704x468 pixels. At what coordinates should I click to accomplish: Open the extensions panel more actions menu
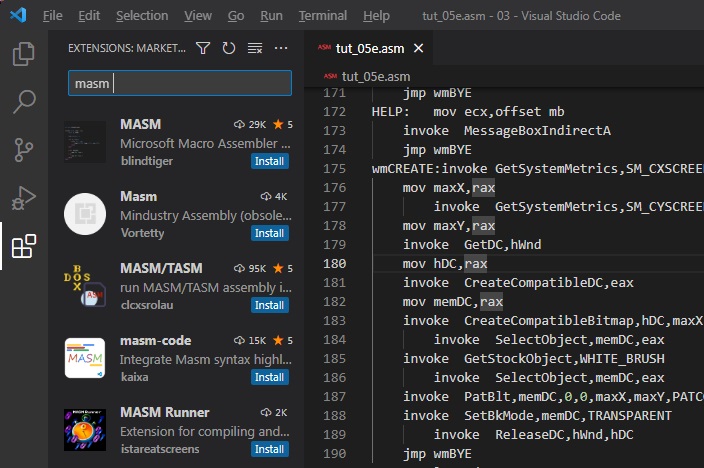click(281, 48)
